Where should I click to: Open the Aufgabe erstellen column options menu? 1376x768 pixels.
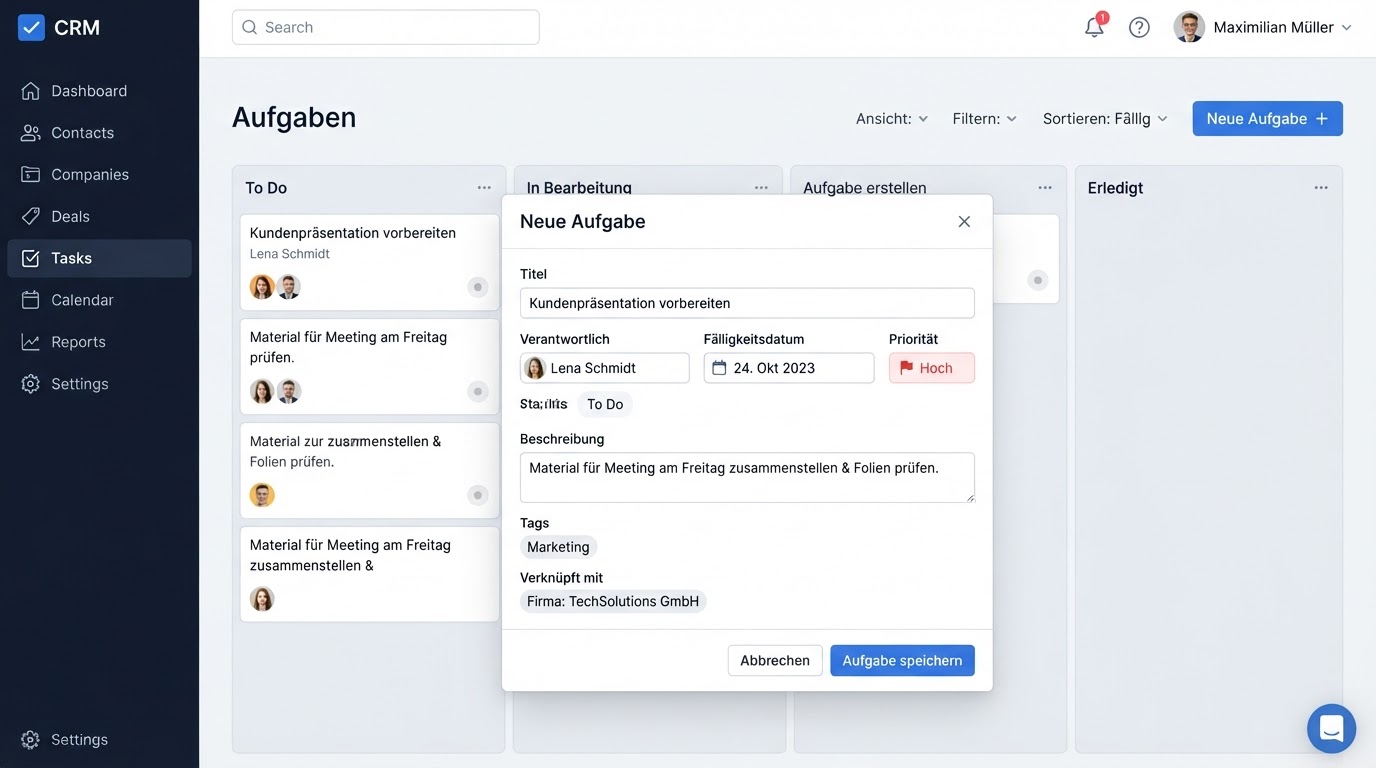click(x=1045, y=188)
